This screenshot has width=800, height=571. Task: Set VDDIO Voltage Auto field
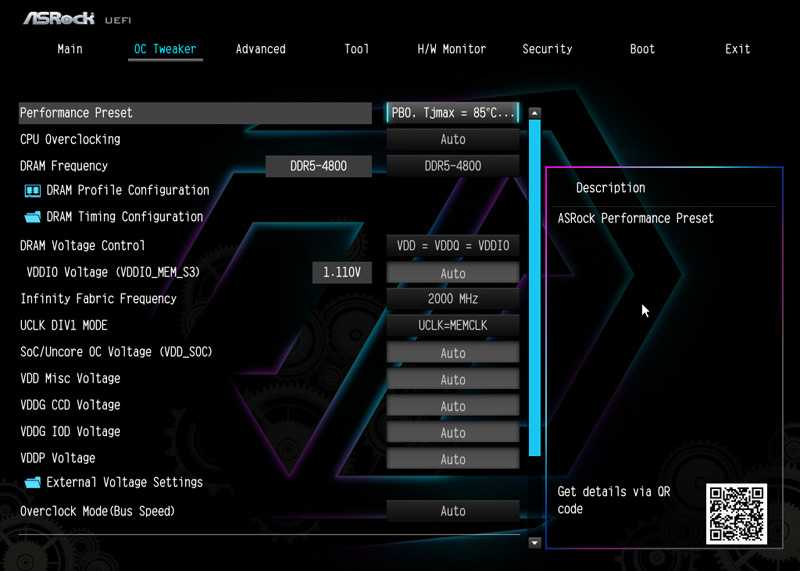(453, 273)
